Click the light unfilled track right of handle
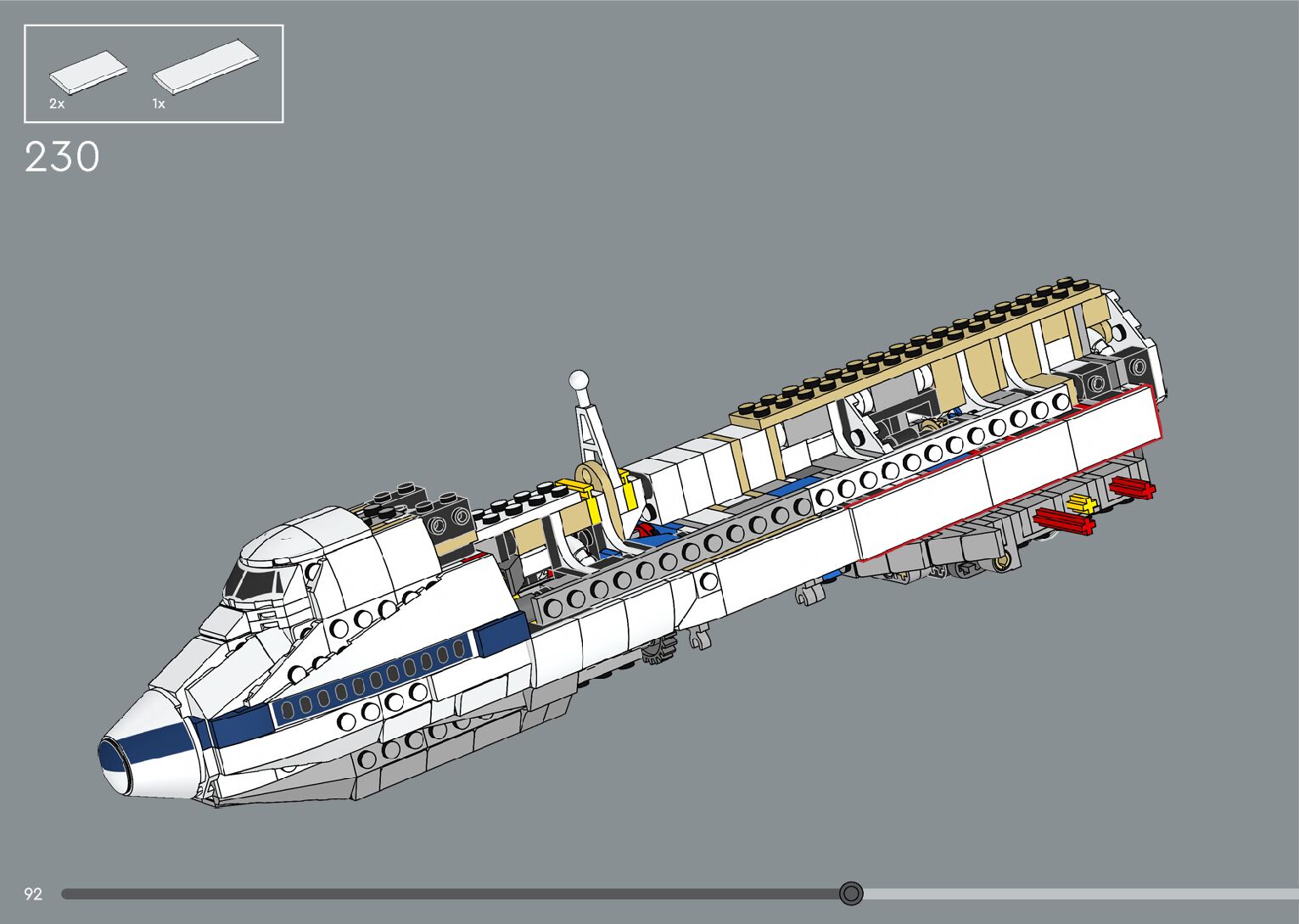The height and width of the screenshot is (924, 1299). [x=1078, y=893]
